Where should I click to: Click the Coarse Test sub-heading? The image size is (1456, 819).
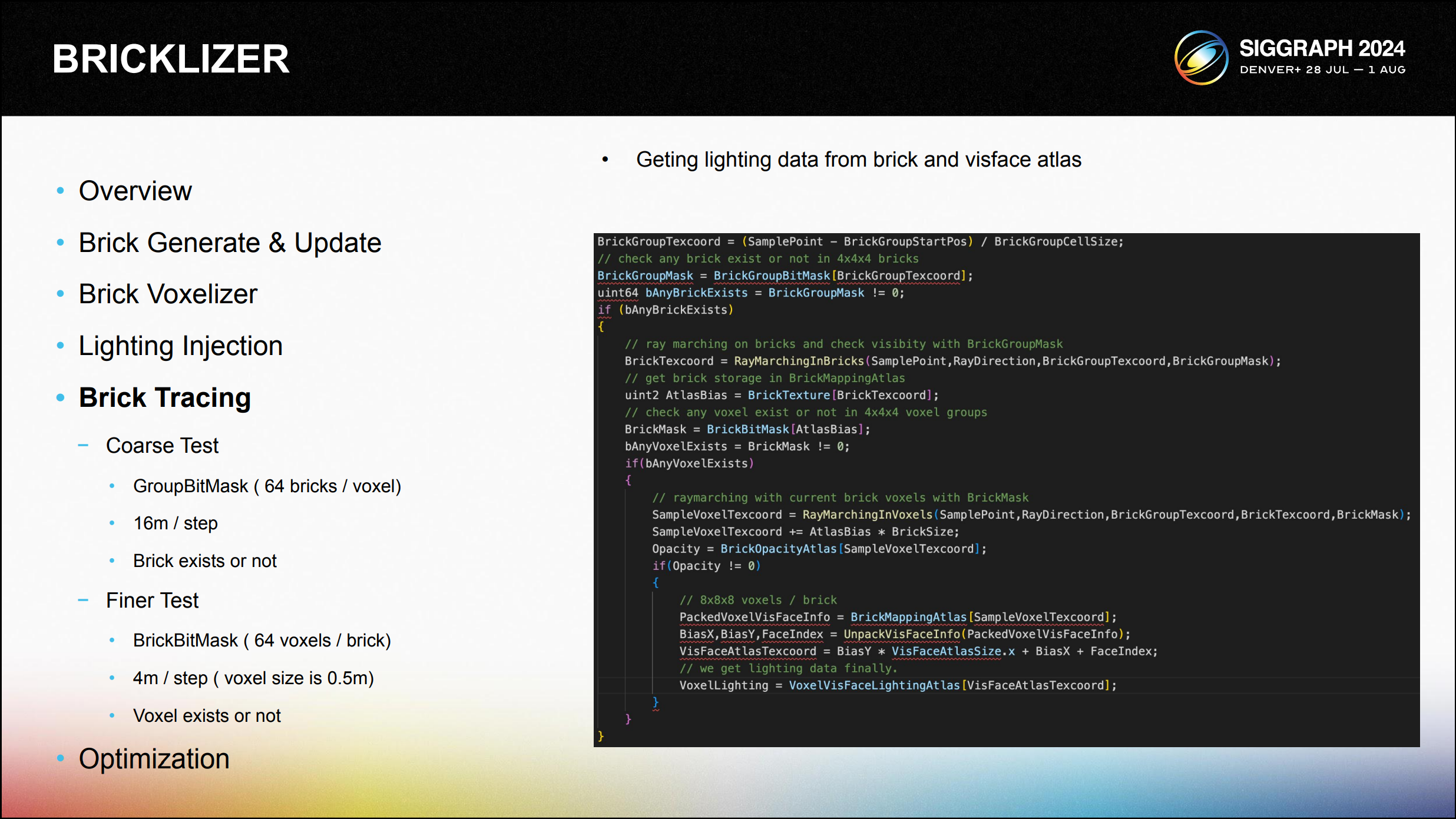point(162,446)
